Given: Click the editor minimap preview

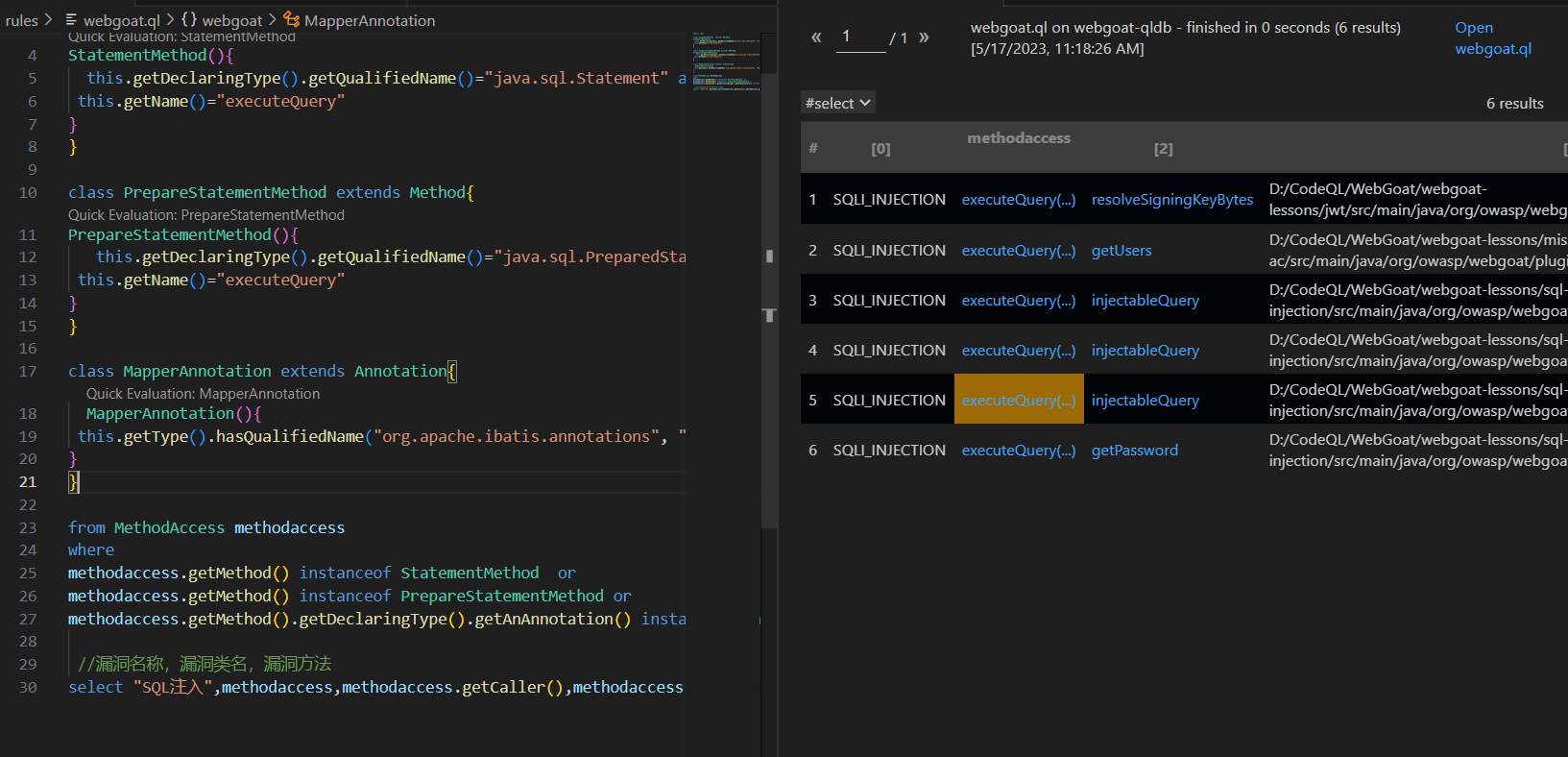Looking at the screenshot, I should click(725, 61).
